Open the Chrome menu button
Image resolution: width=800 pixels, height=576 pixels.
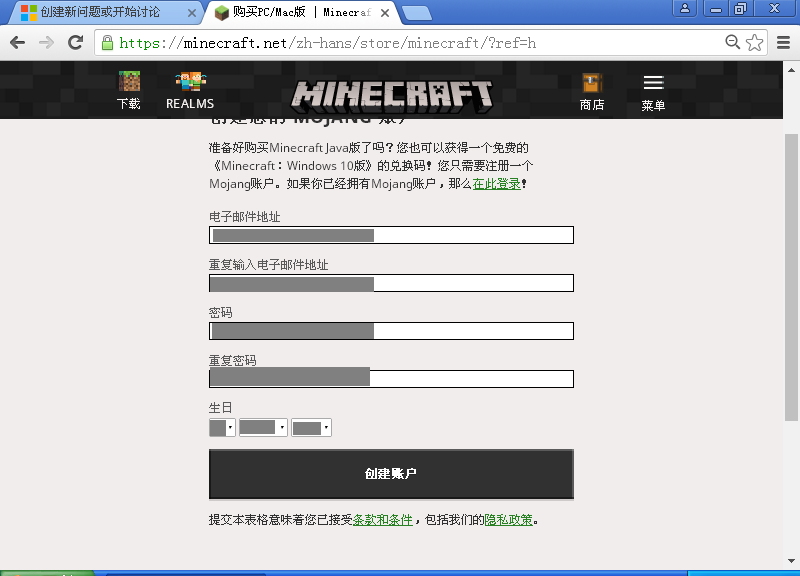click(783, 42)
